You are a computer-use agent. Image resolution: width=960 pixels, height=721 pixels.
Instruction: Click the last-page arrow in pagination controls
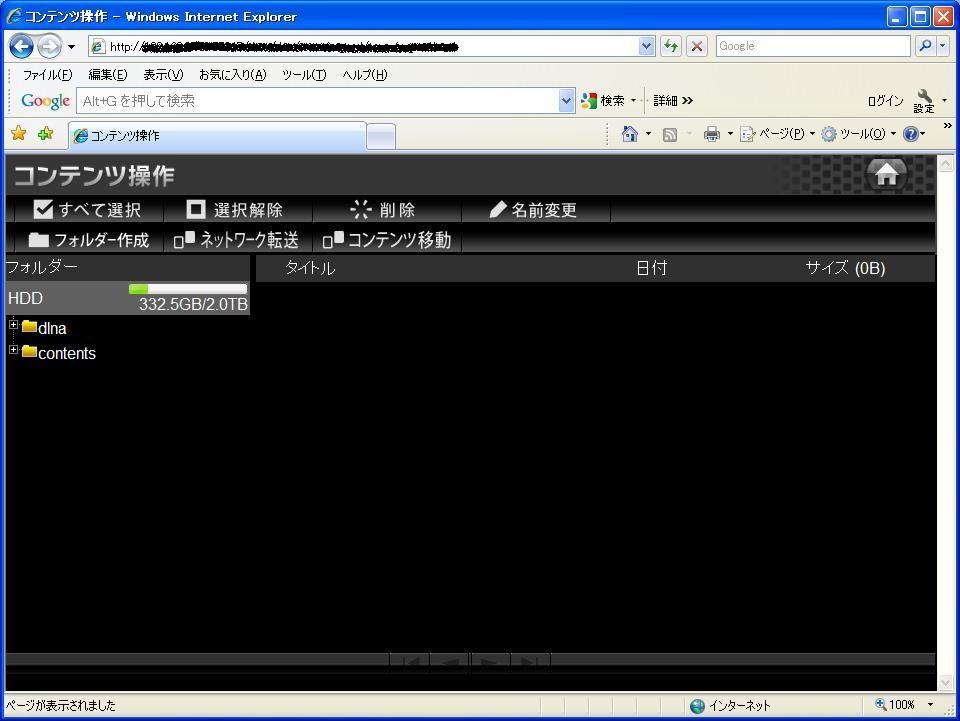(530, 662)
